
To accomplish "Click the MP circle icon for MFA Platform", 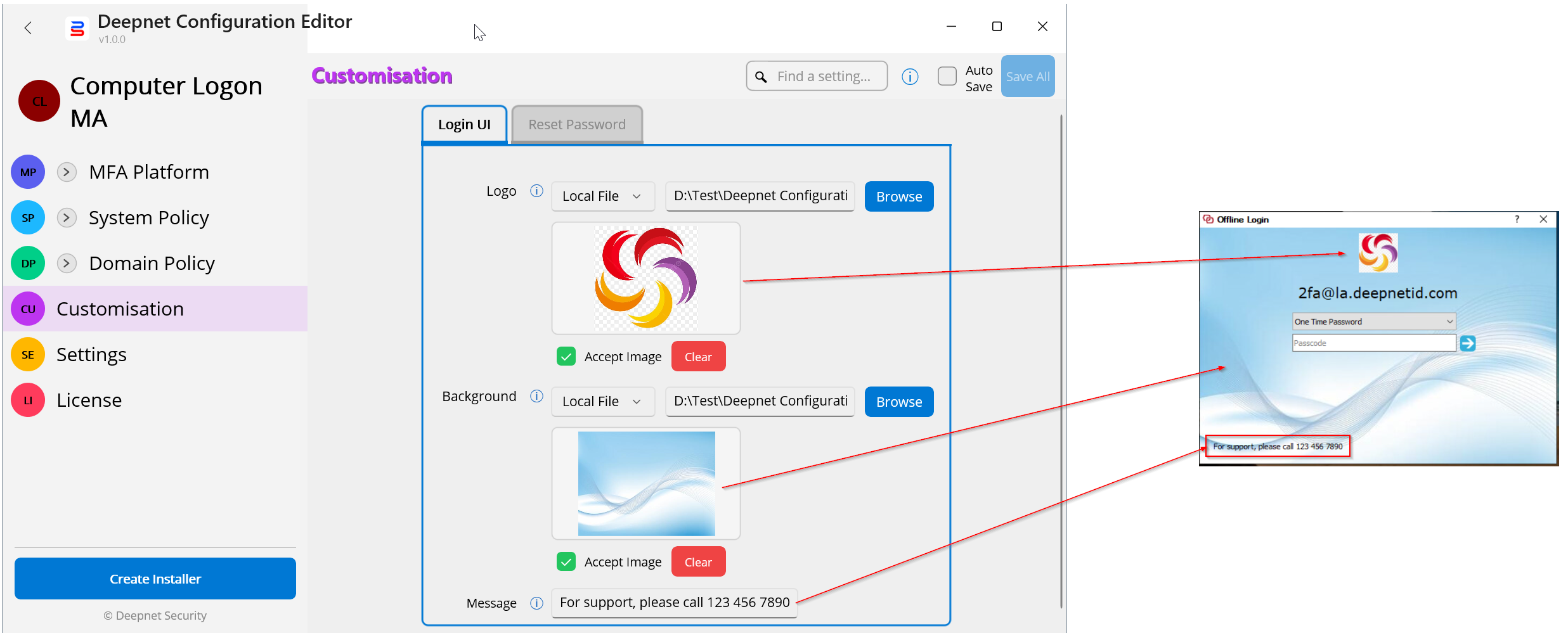I will point(28,172).
